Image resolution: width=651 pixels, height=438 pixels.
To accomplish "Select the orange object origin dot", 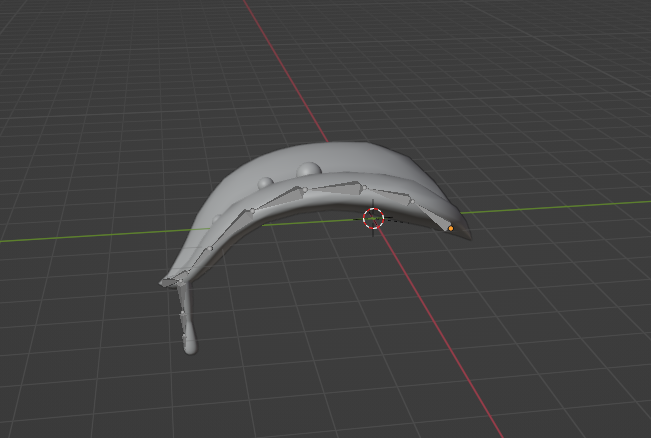I will coord(451,228).
